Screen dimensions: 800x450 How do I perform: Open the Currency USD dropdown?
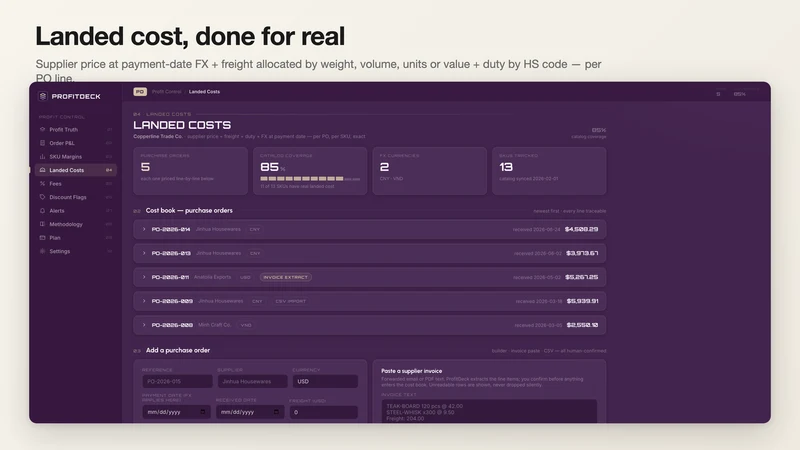coord(325,381)
